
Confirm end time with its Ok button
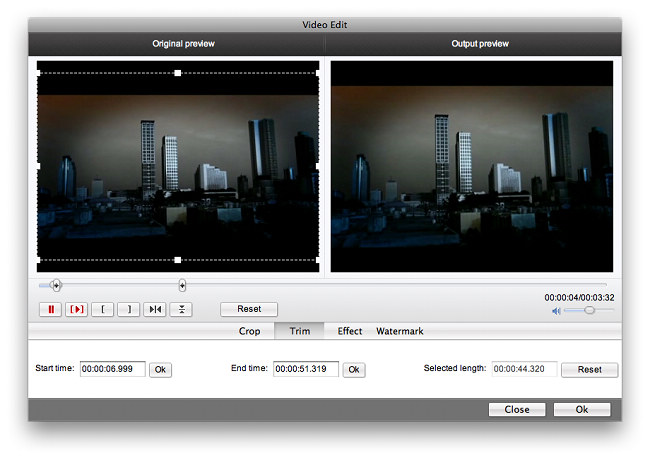[x=354, y=370]
